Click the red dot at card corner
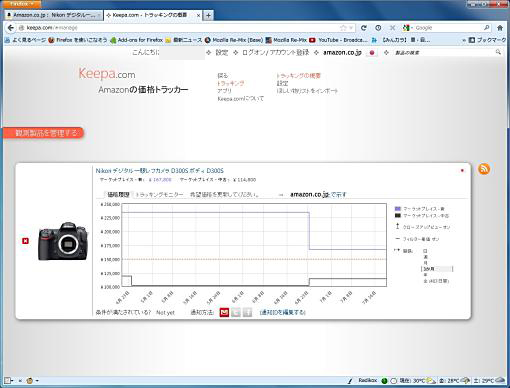 pyautogui.click(x=462, y=170)
